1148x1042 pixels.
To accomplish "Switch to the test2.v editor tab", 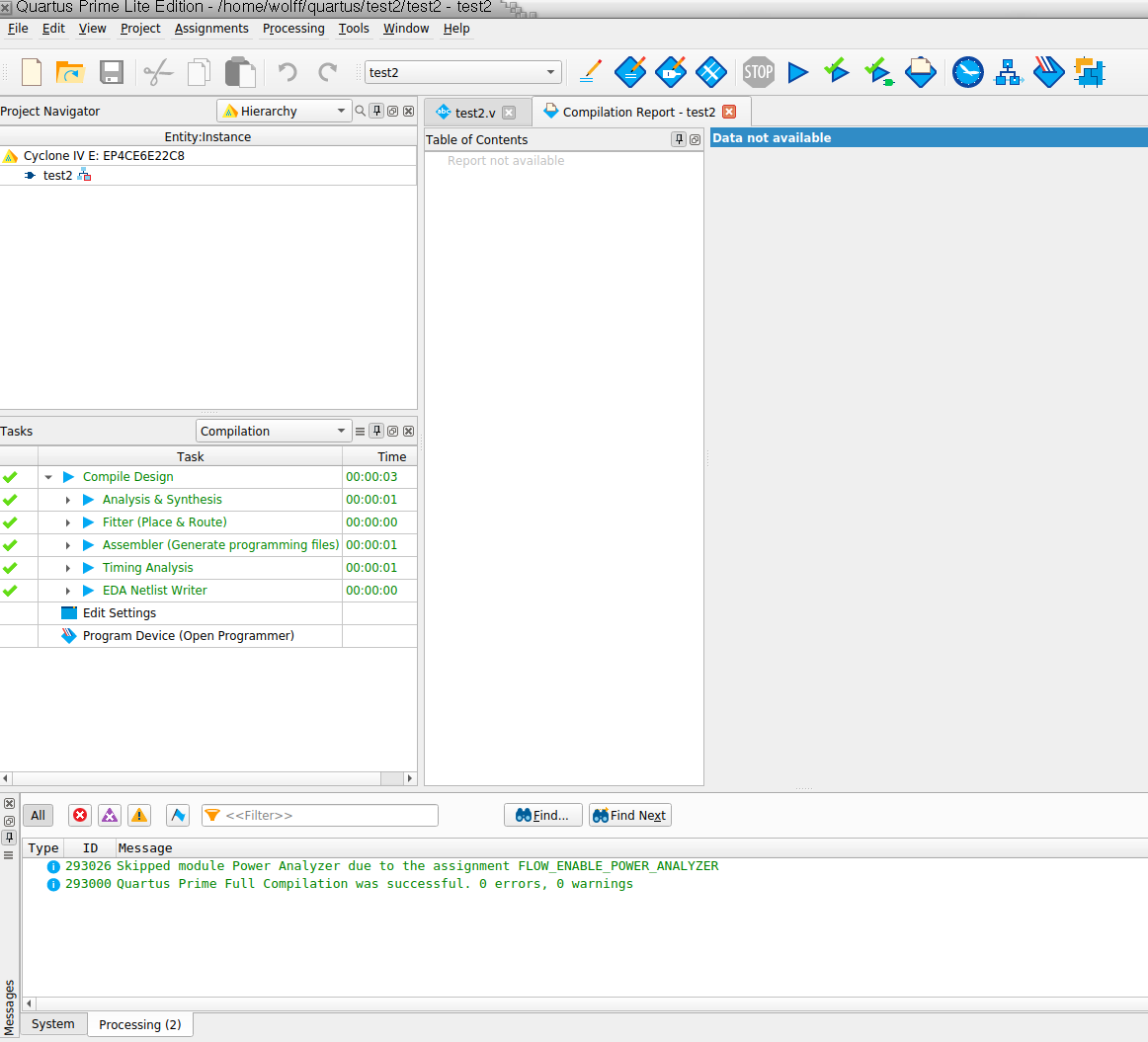I will 475,113.
